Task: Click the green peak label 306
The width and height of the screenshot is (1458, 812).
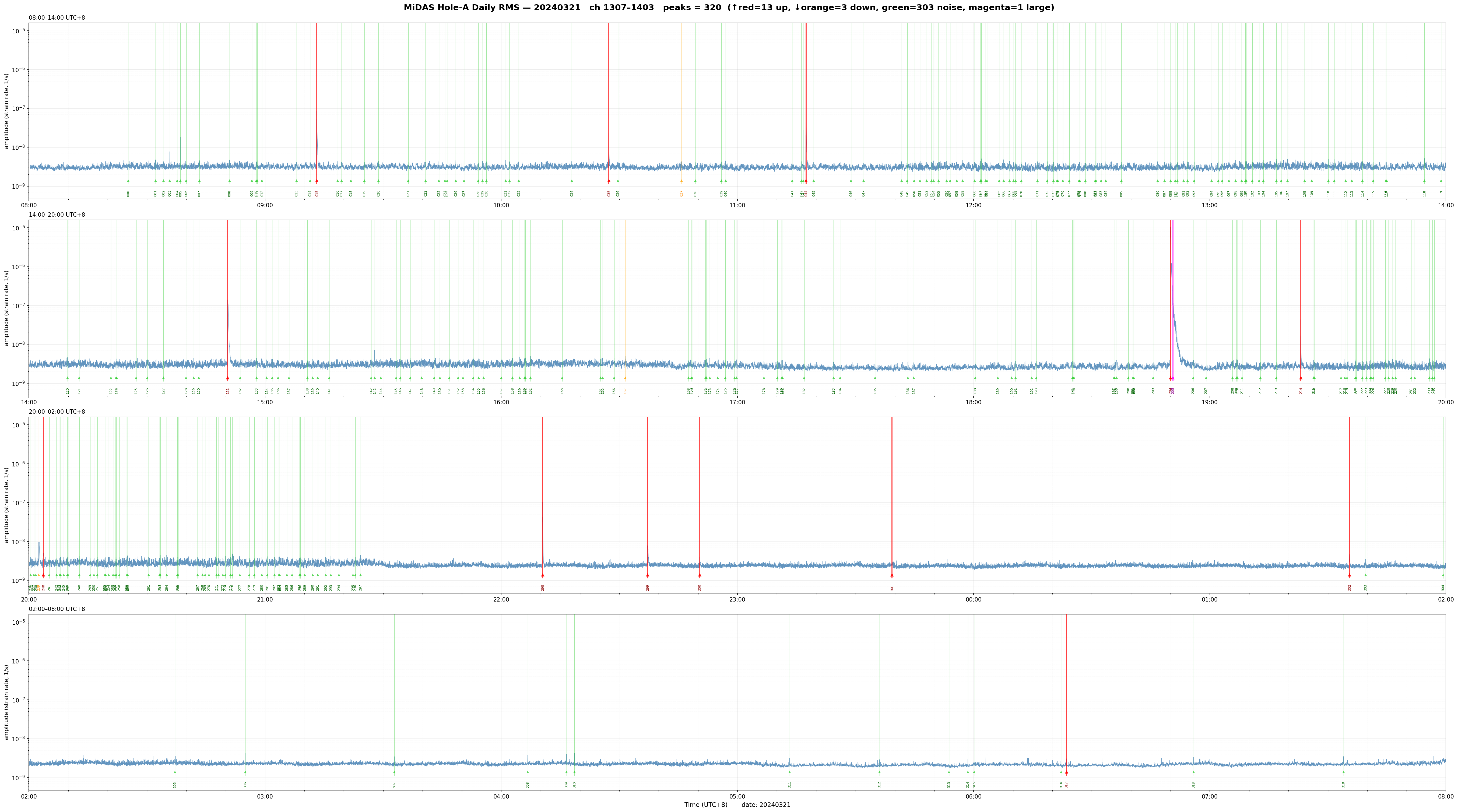Action: coord(245,785)
